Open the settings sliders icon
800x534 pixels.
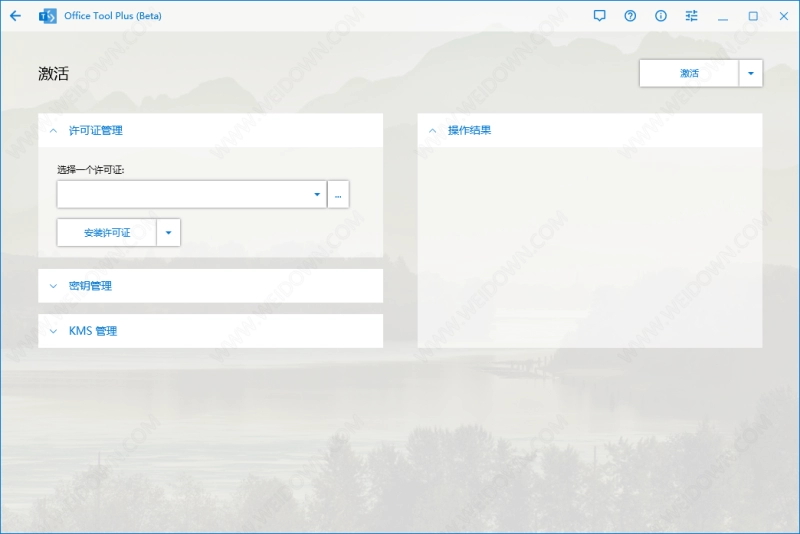(691, 16)
